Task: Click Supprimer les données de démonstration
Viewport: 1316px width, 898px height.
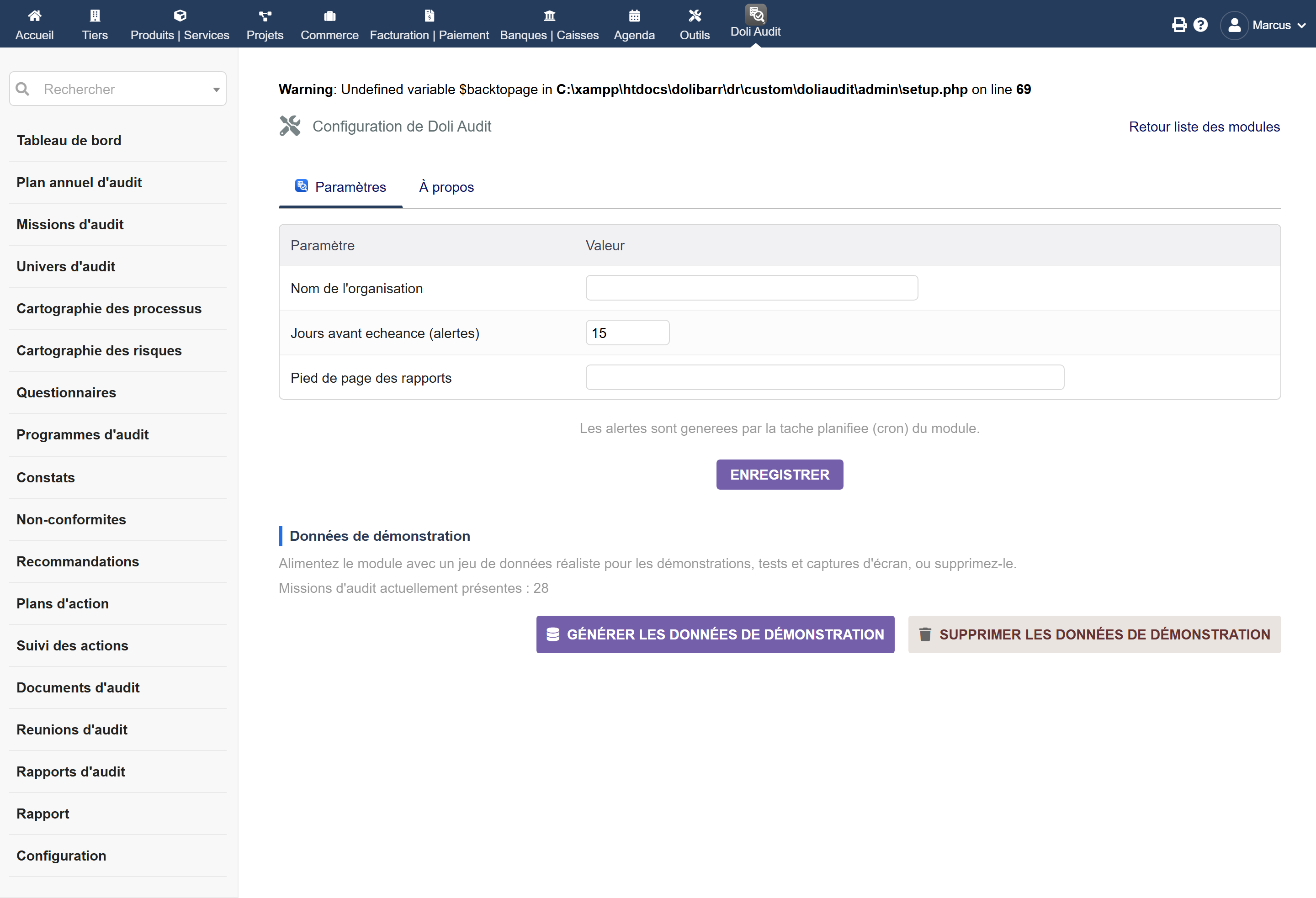Action: pos(1094,634)
